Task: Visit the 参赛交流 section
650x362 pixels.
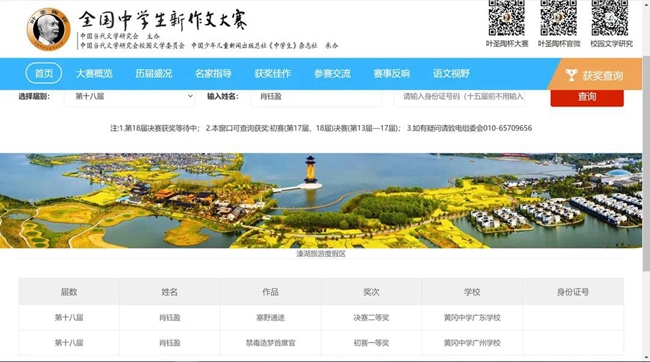Action: click(332, 73)
